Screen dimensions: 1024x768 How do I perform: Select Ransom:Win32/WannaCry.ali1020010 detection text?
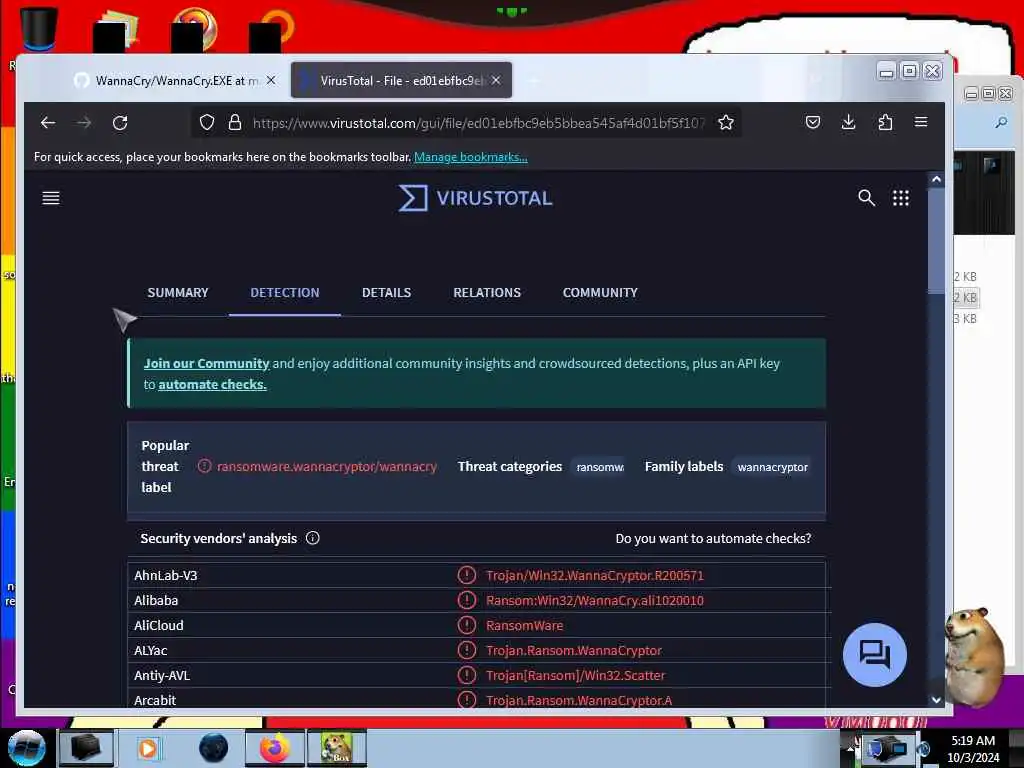pyautogui.click(x=595, y=600)
